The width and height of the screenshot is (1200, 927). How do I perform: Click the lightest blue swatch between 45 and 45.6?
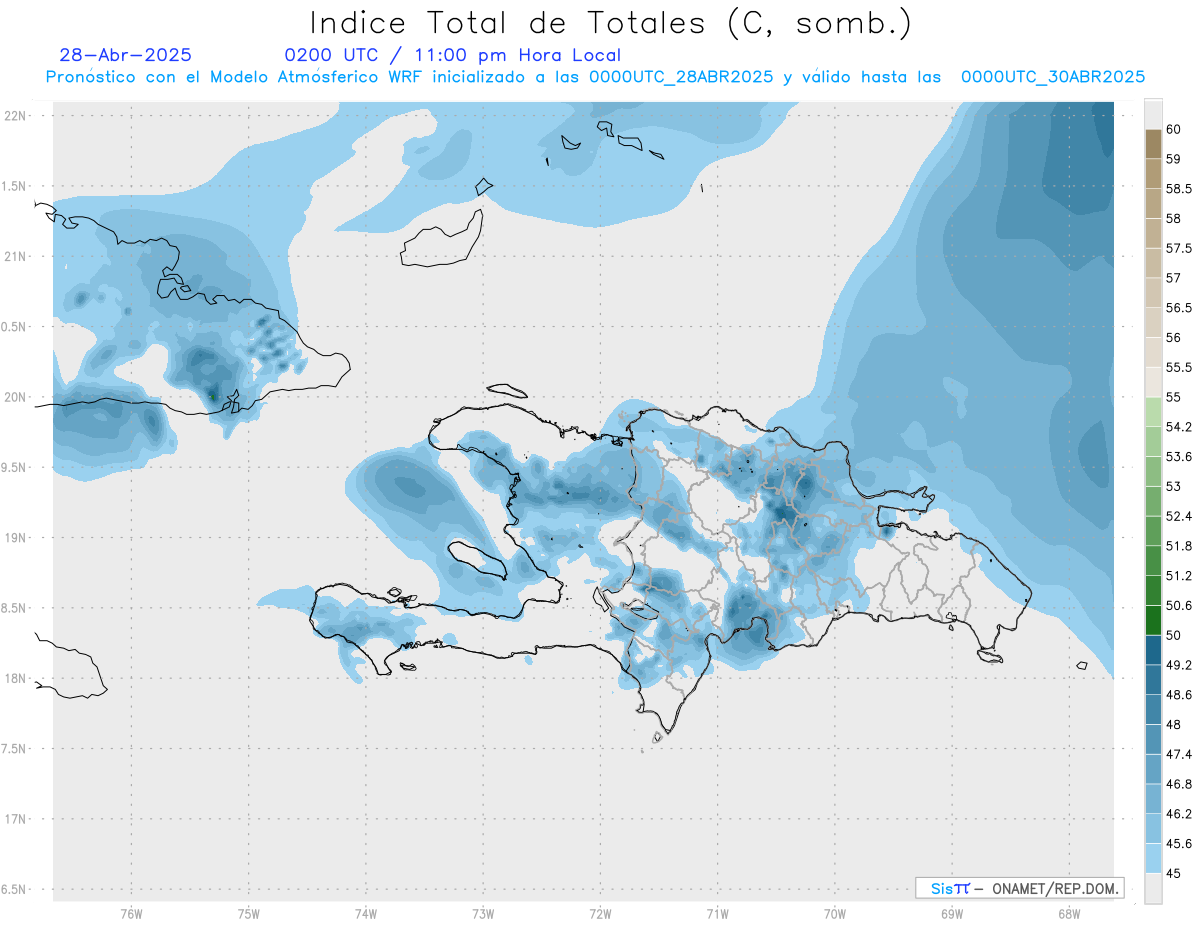pyautogui.click(x=1153, y=858)
